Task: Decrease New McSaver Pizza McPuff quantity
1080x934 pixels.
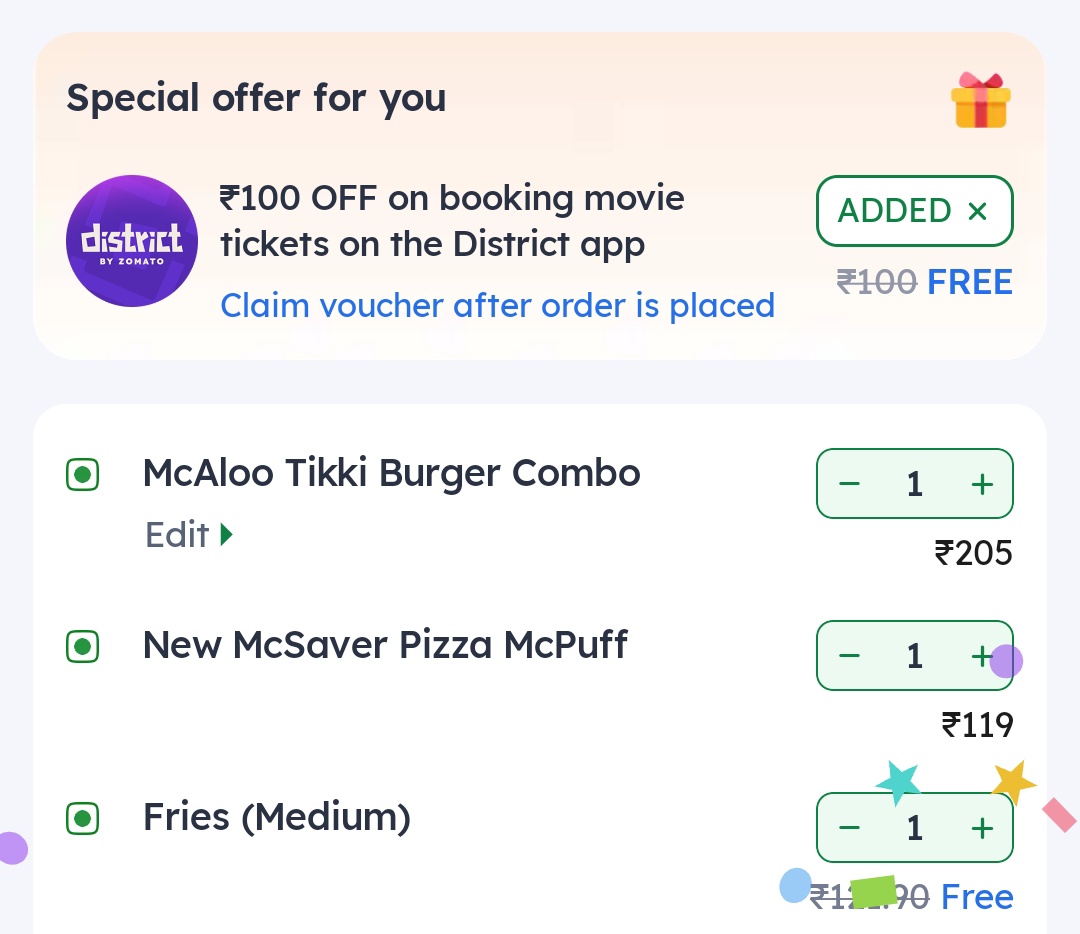Action: click(x=849, y=656)
